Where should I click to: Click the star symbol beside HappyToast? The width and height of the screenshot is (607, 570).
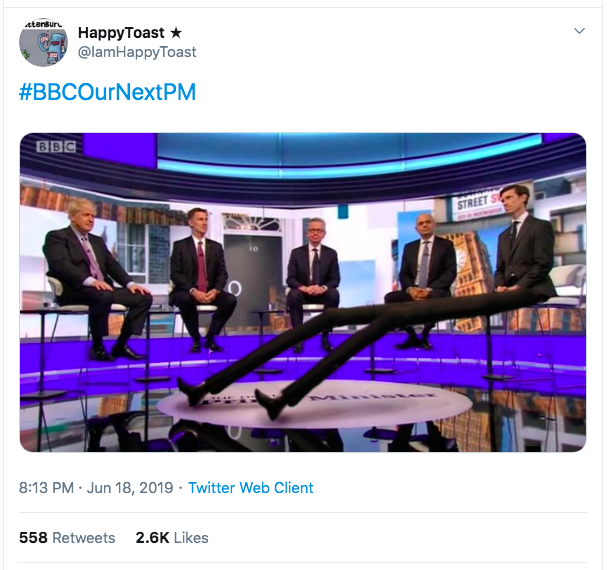coord(176,33)
